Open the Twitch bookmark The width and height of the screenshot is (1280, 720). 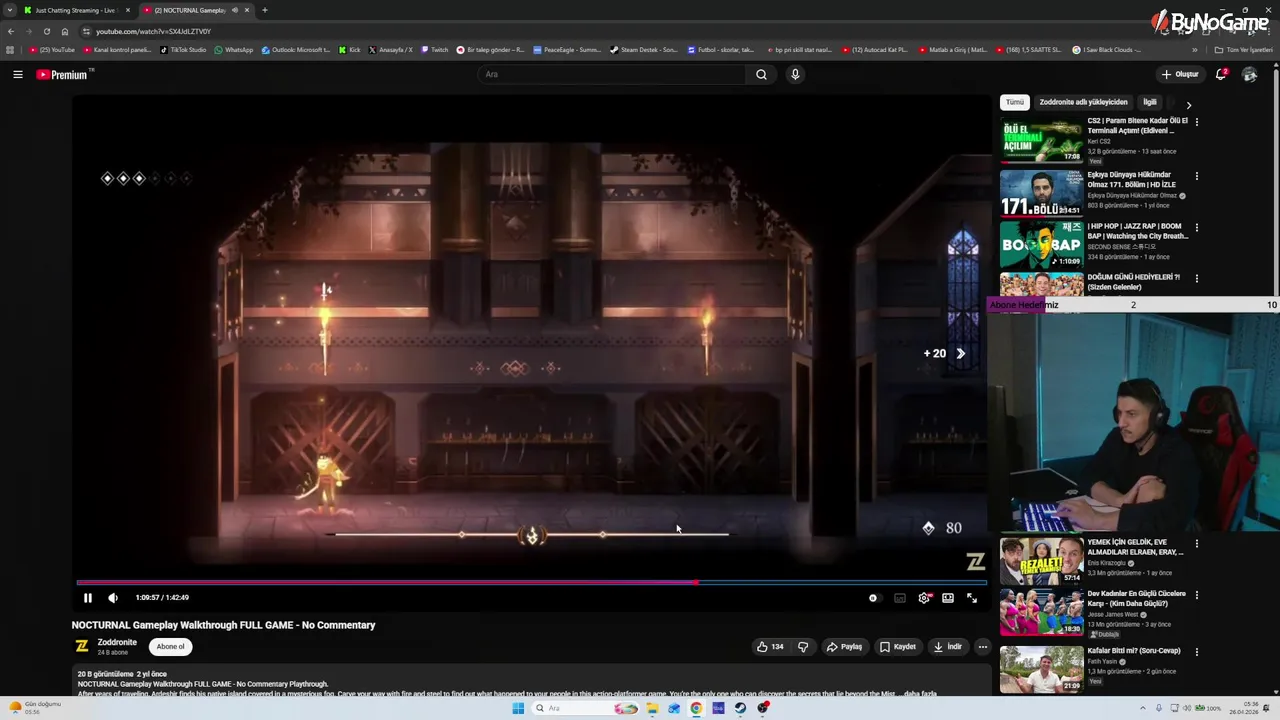(x=435, y=49)
